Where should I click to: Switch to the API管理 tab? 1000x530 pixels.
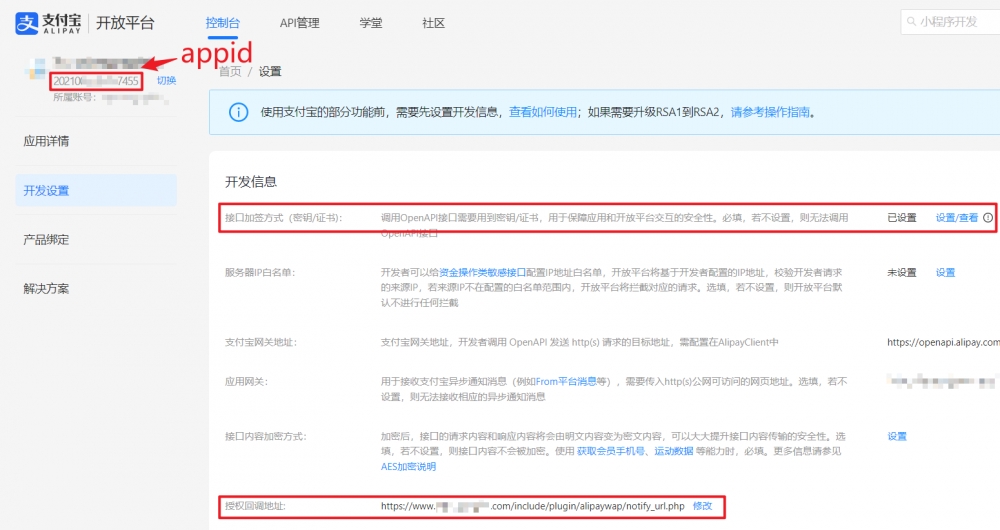point(300,23)
